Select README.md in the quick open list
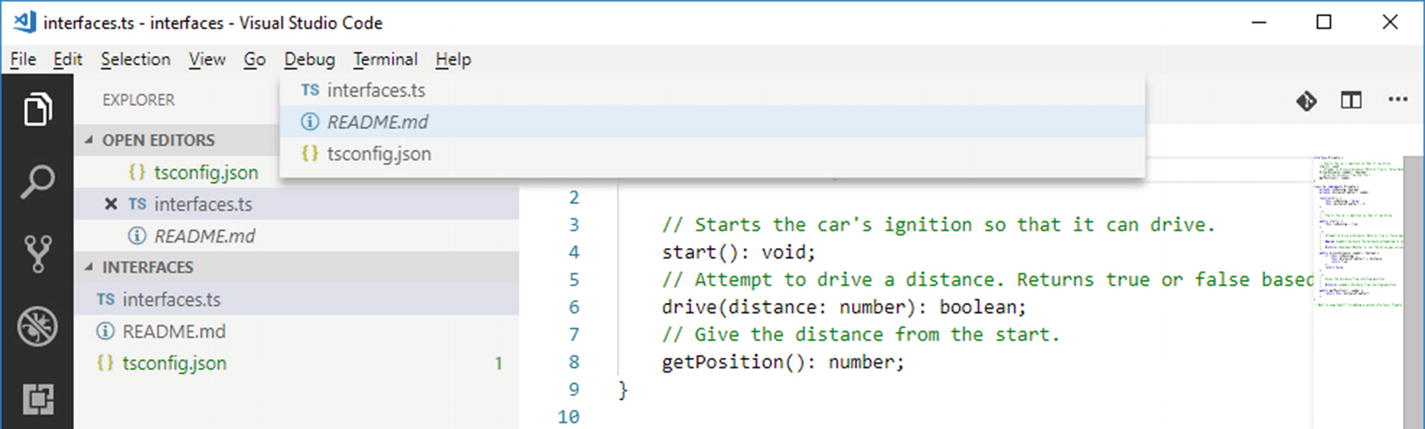This screenshot has height=429, width=1425. coord(712,122)
